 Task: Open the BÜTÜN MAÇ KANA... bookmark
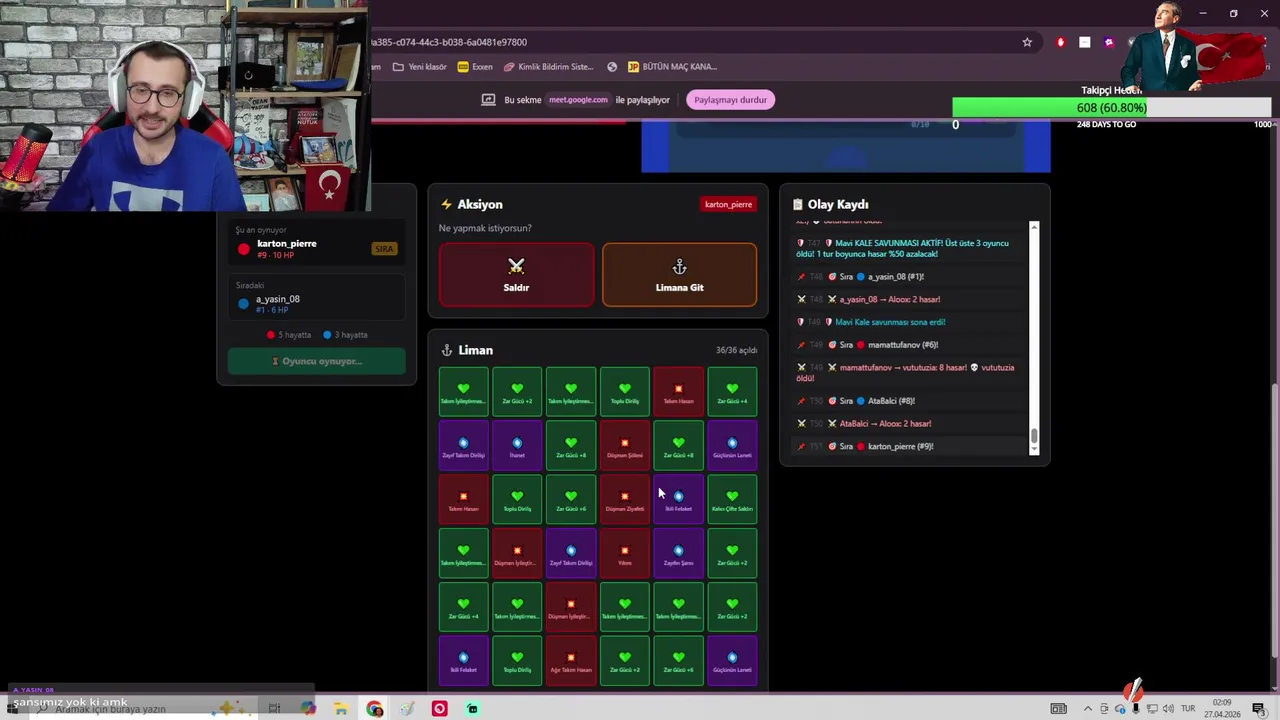pos(672,67)
